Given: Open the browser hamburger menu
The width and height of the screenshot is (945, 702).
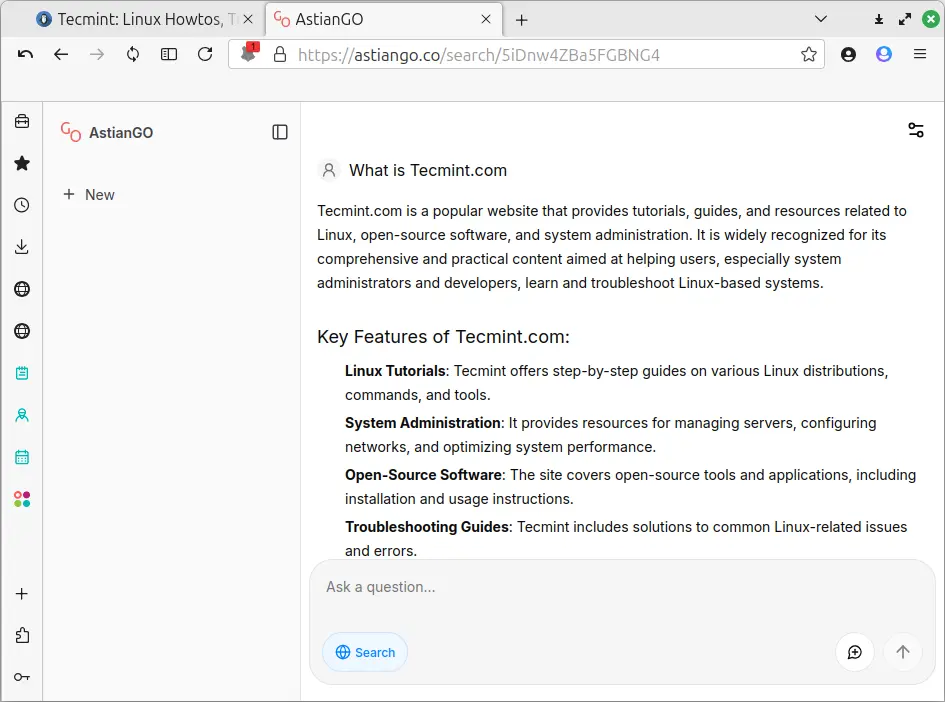Looking at the screenshot, I should pyautogui.click(x=920, y=55).
